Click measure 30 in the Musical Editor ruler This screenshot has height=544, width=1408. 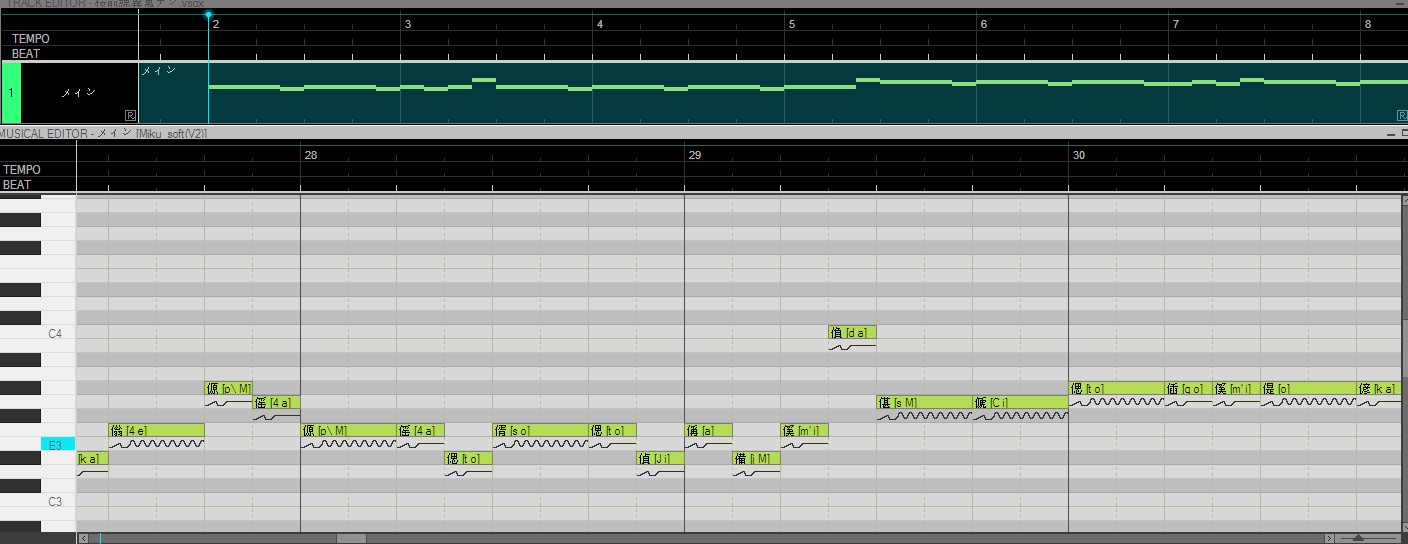[x=1079, y=155]
